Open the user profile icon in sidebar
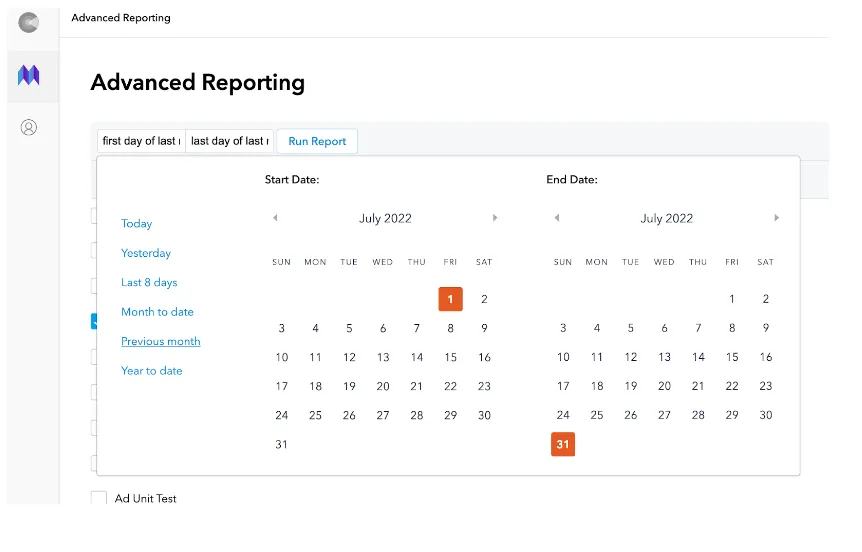 pos(29,128)
